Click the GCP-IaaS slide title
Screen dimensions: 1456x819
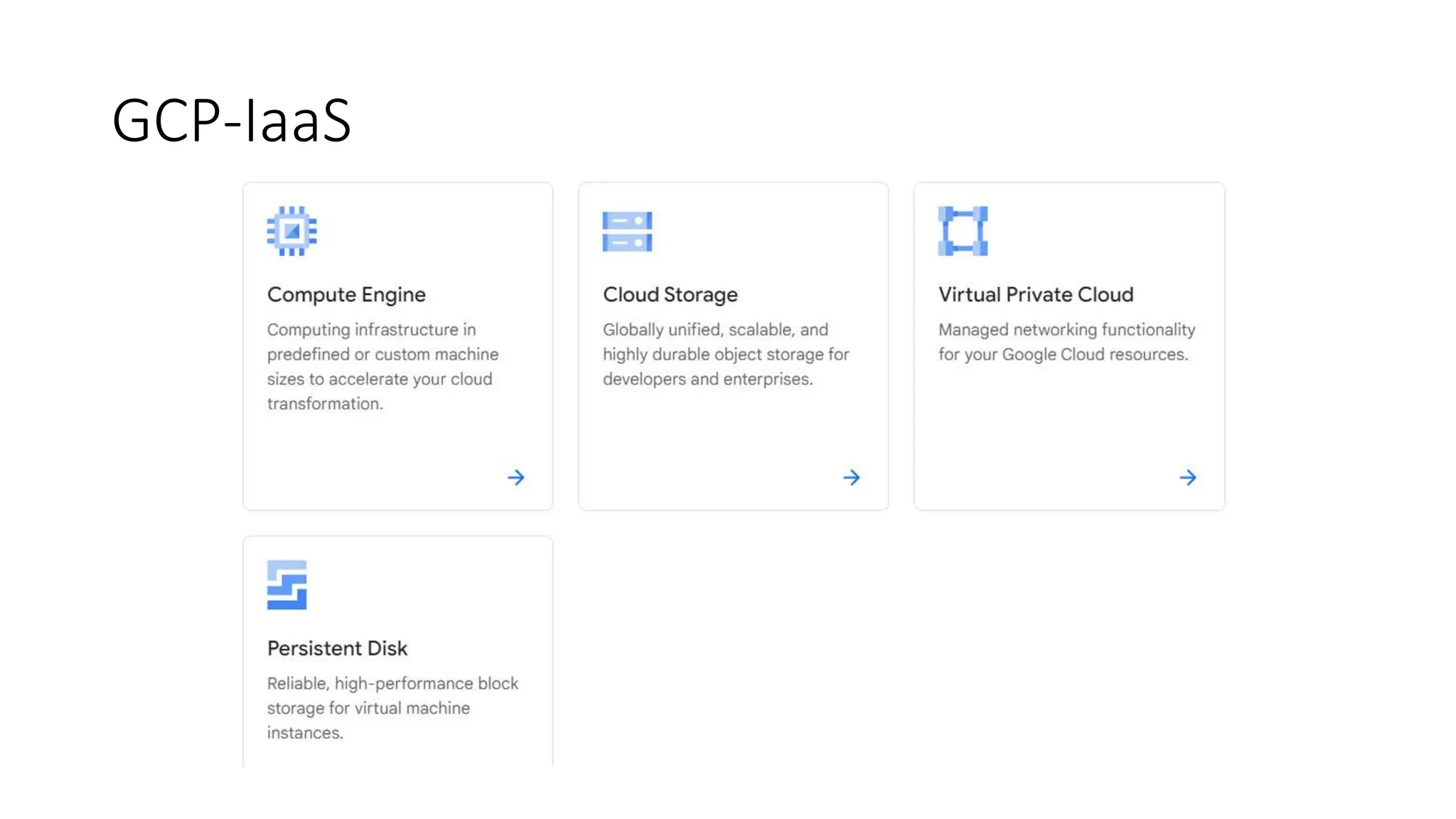[x=232, y=120]
